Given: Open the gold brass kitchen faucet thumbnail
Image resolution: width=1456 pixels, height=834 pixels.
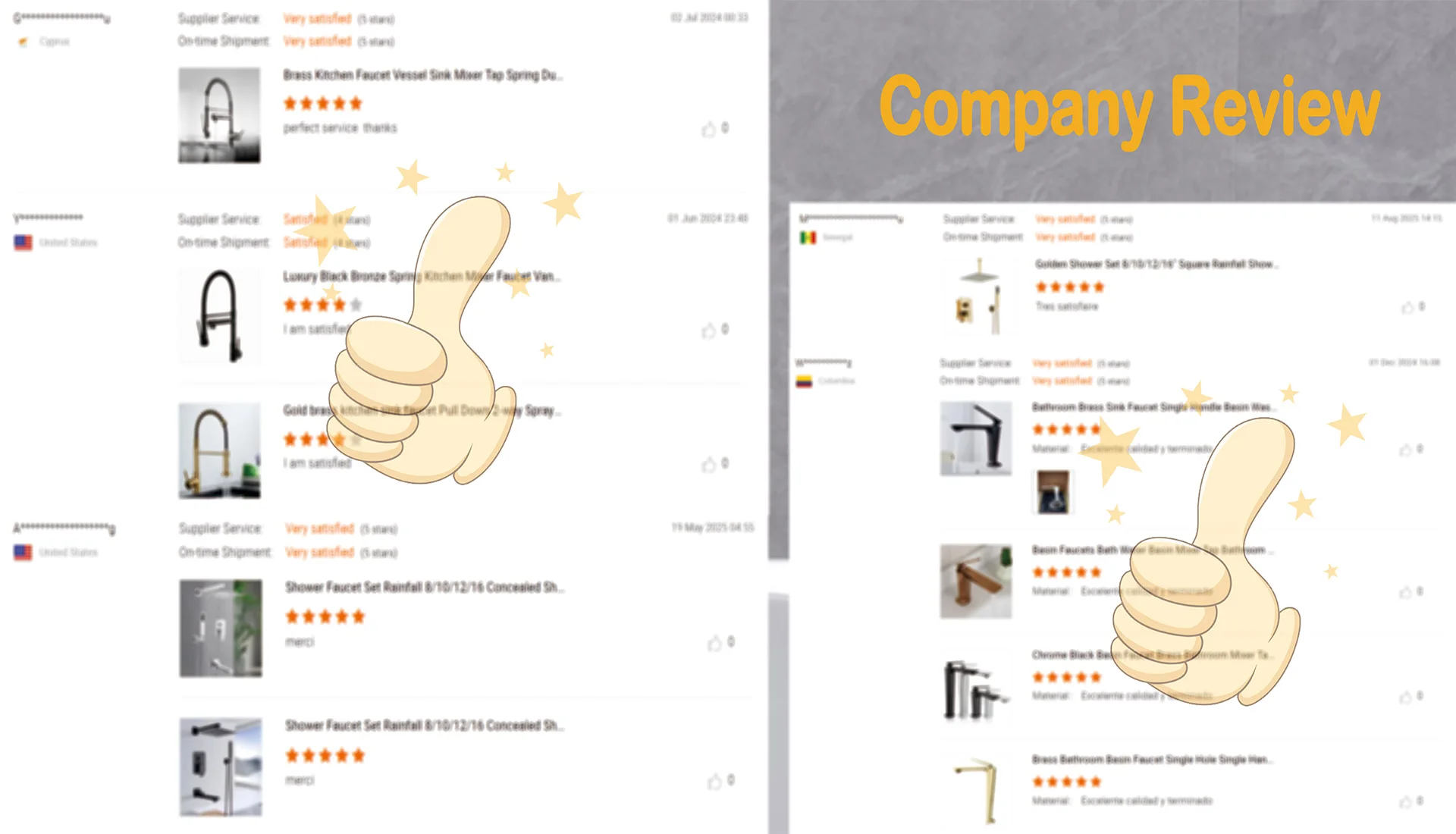Looking at the screenshot, I should [219, 451].
